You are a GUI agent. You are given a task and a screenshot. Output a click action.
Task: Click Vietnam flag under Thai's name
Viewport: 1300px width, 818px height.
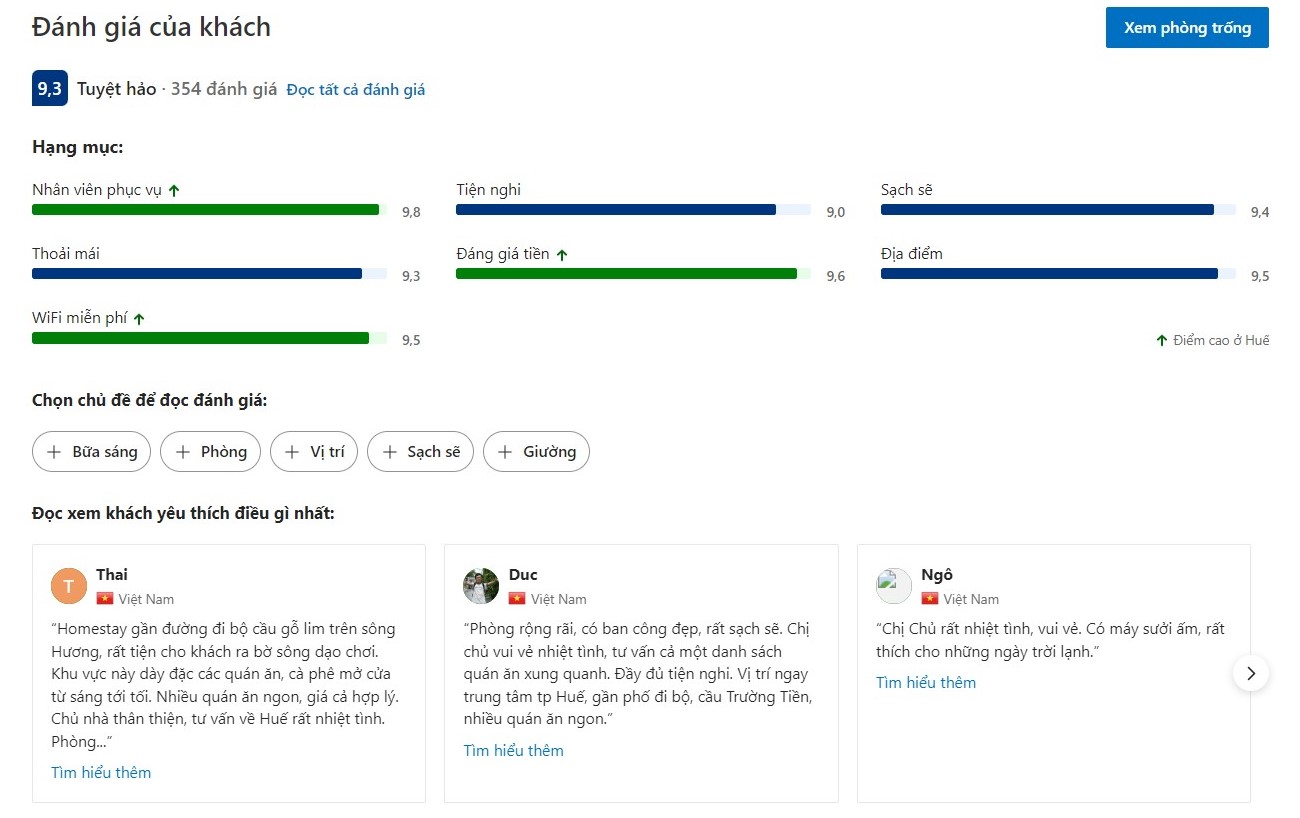pyautogui.click(x=105, y=599)
